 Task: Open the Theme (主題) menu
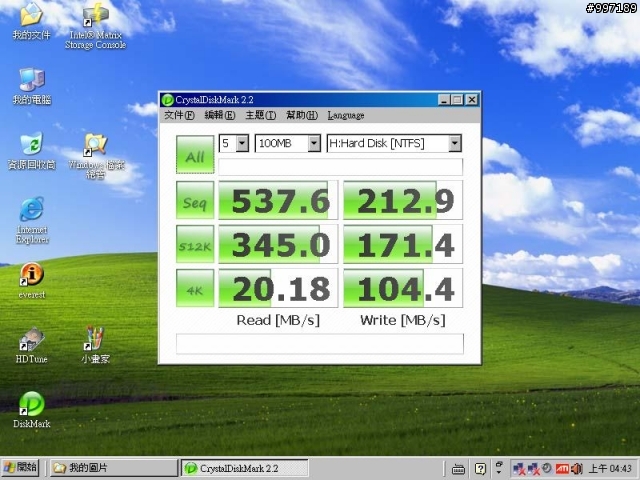tap(260, 116)
